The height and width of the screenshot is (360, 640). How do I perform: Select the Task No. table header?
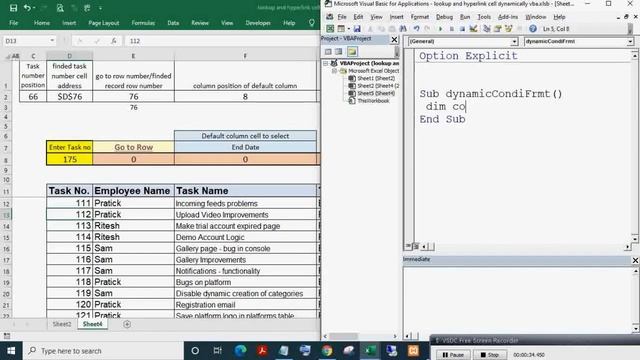click(69, 191)
